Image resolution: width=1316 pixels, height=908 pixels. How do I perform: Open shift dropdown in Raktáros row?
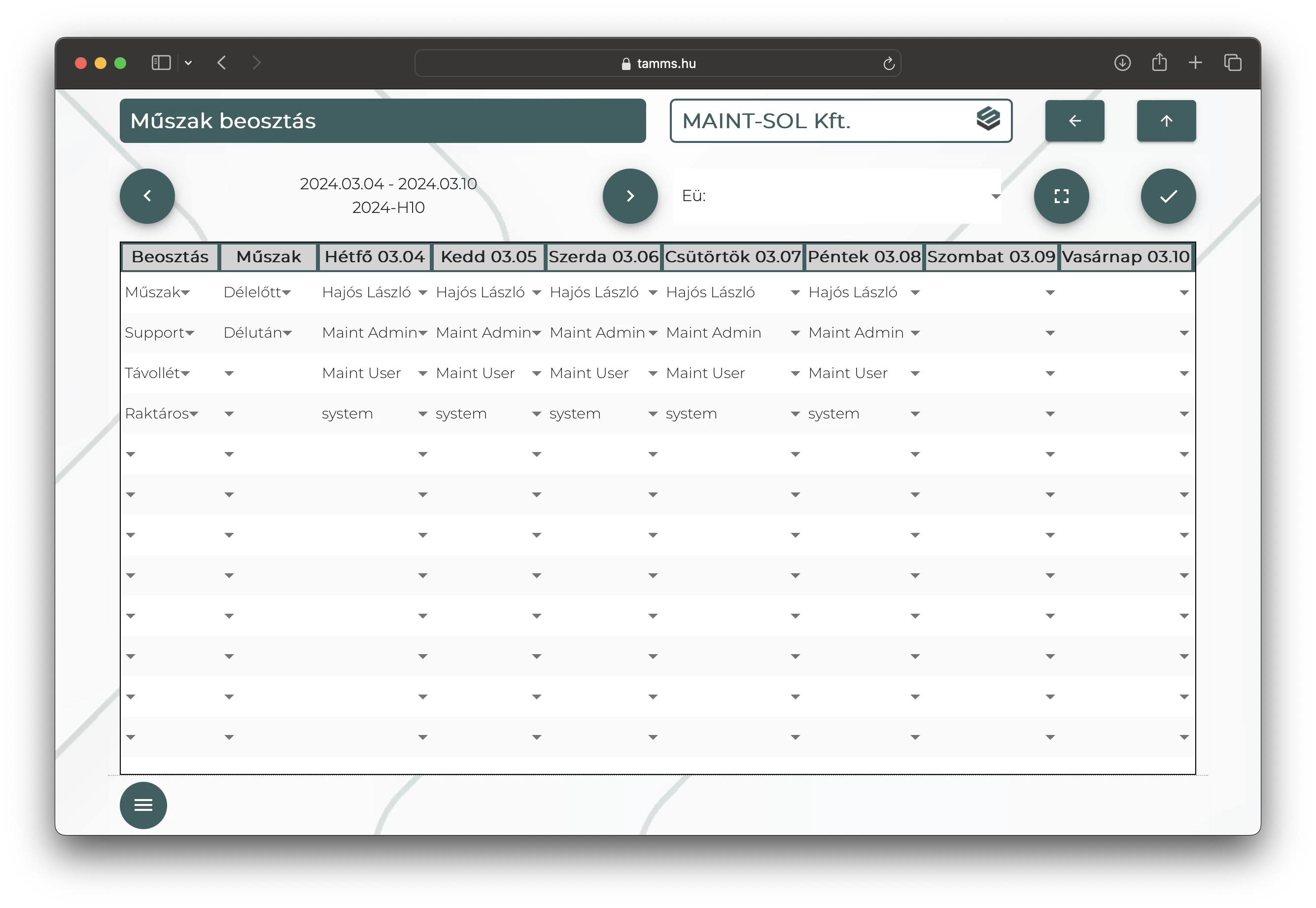pos(229,414)
